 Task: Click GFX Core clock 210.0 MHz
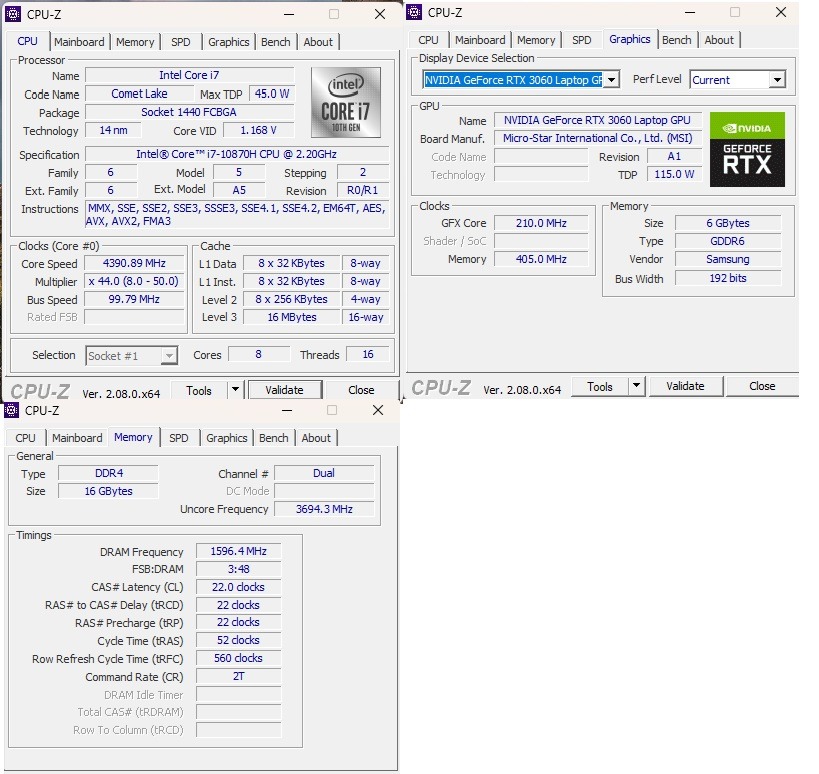[x=541, y=223]
